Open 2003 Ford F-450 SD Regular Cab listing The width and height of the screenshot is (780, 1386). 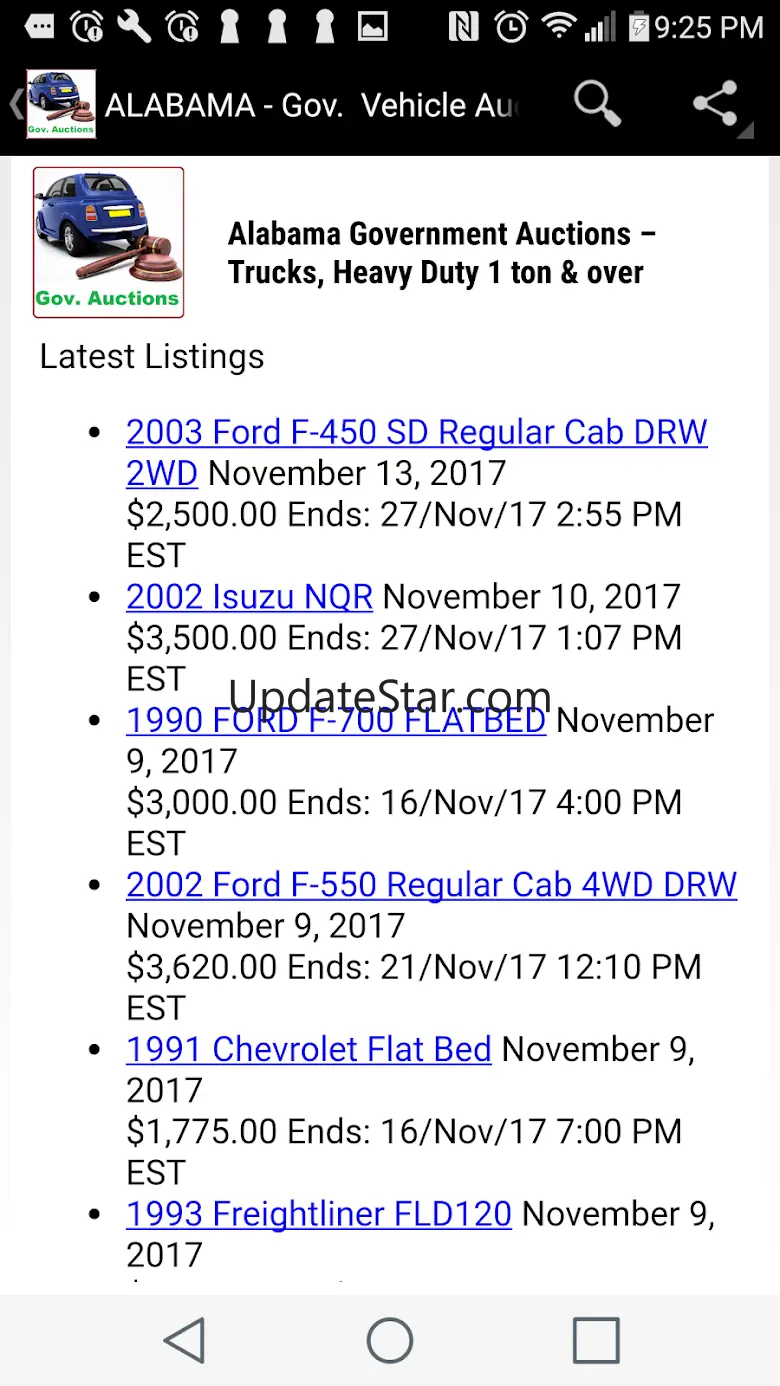(x=416, y=433)
